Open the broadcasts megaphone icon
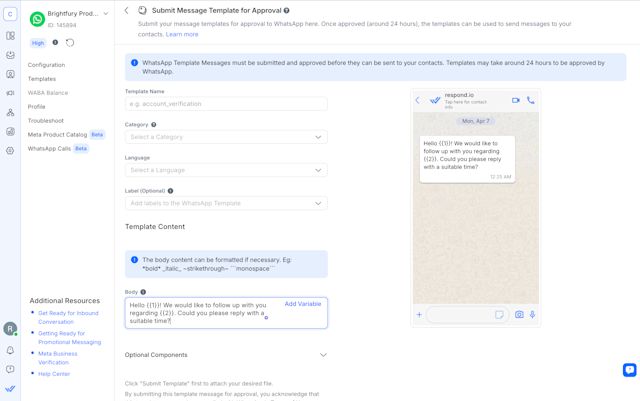 11,93
